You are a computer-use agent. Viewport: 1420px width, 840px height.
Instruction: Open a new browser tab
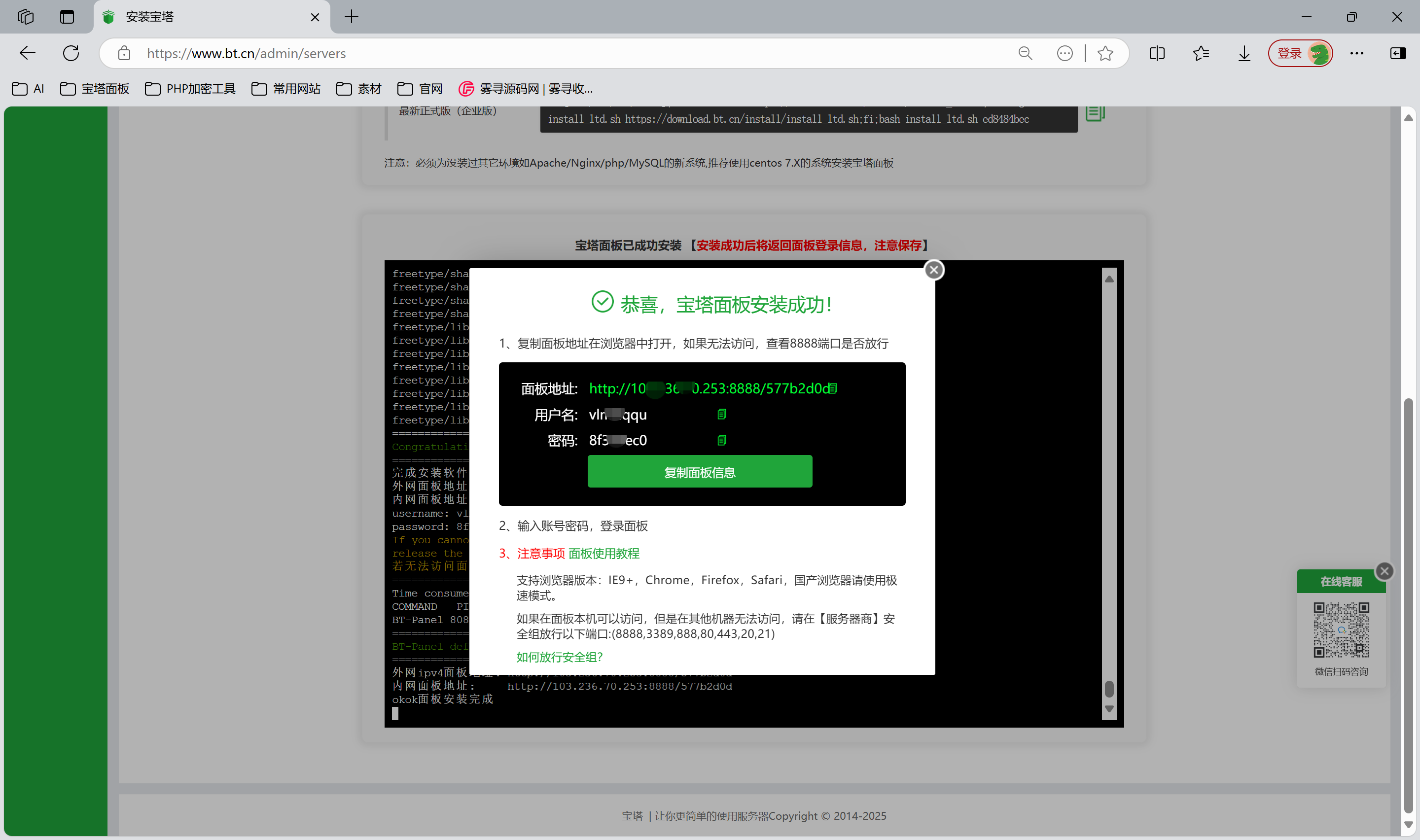352,17
